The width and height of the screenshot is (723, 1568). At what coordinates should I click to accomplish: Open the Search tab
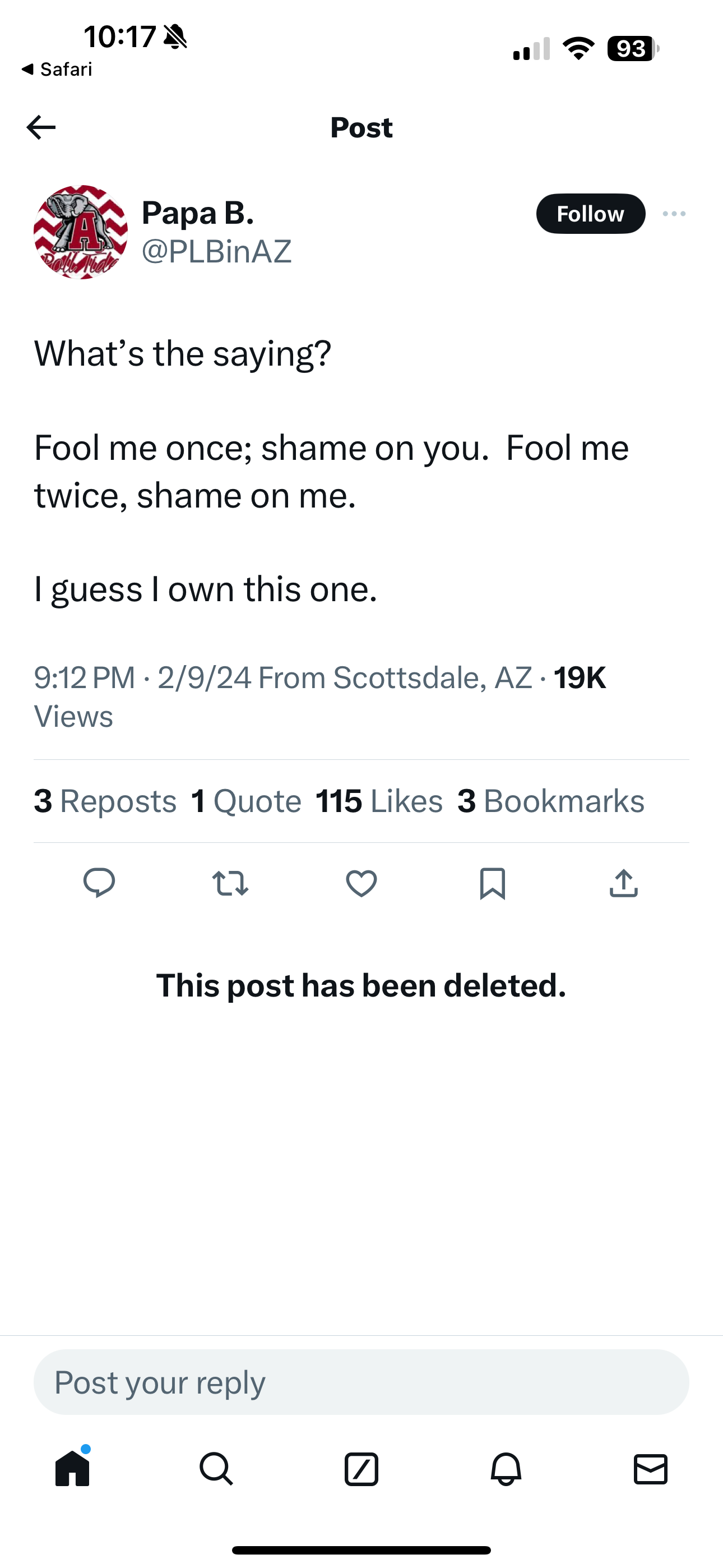click(216, 1469)
